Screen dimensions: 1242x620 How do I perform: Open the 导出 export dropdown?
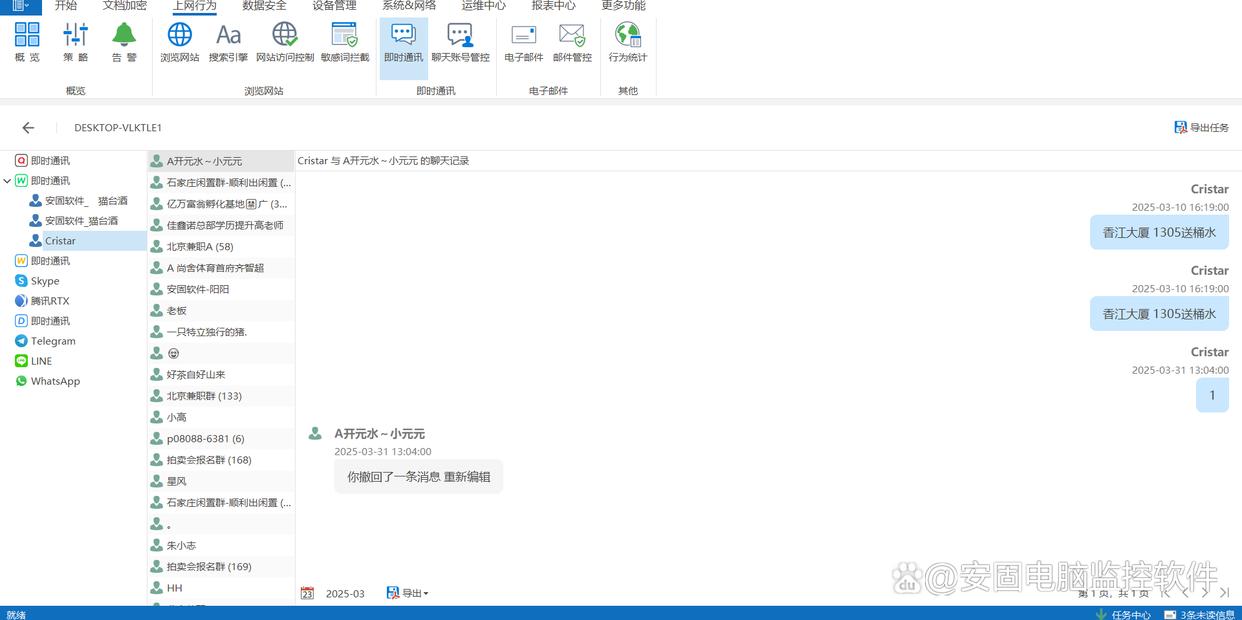click(x=408, y=593)
